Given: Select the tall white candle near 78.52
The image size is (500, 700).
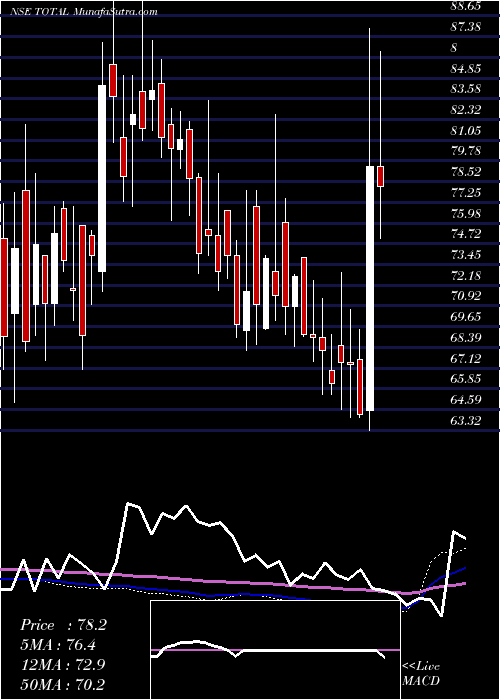Looking at the screenshot, I should tap(370, 288).
